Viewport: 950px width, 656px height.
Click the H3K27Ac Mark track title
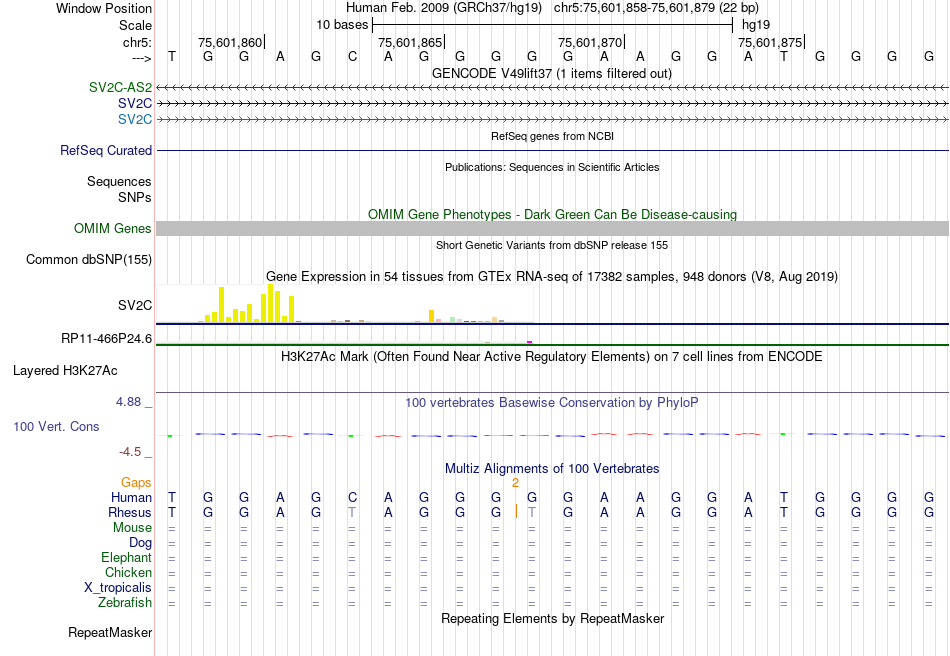click(x=552, y=356)
